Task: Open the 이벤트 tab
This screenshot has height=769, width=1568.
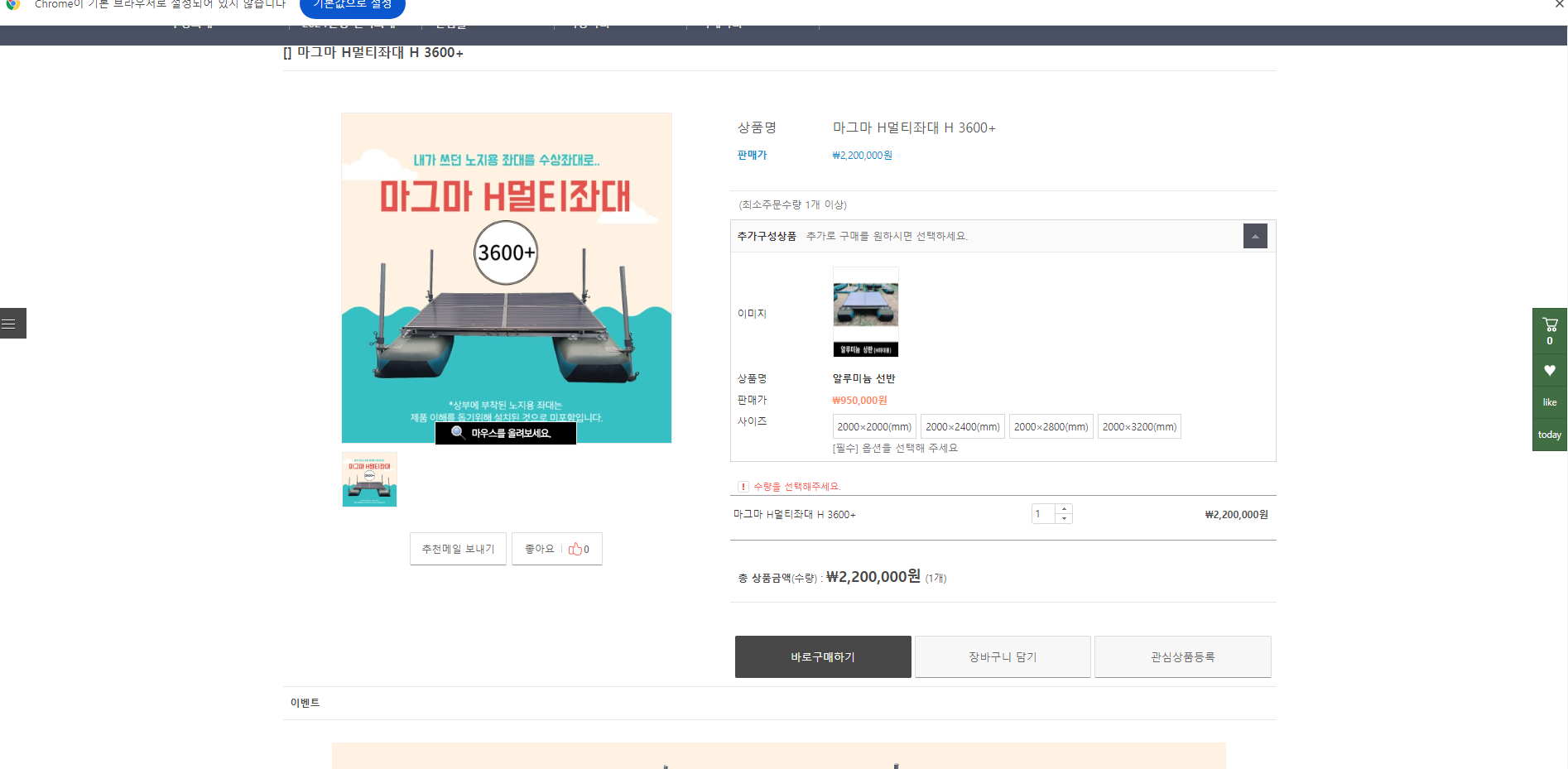Action: coord(305,703)
